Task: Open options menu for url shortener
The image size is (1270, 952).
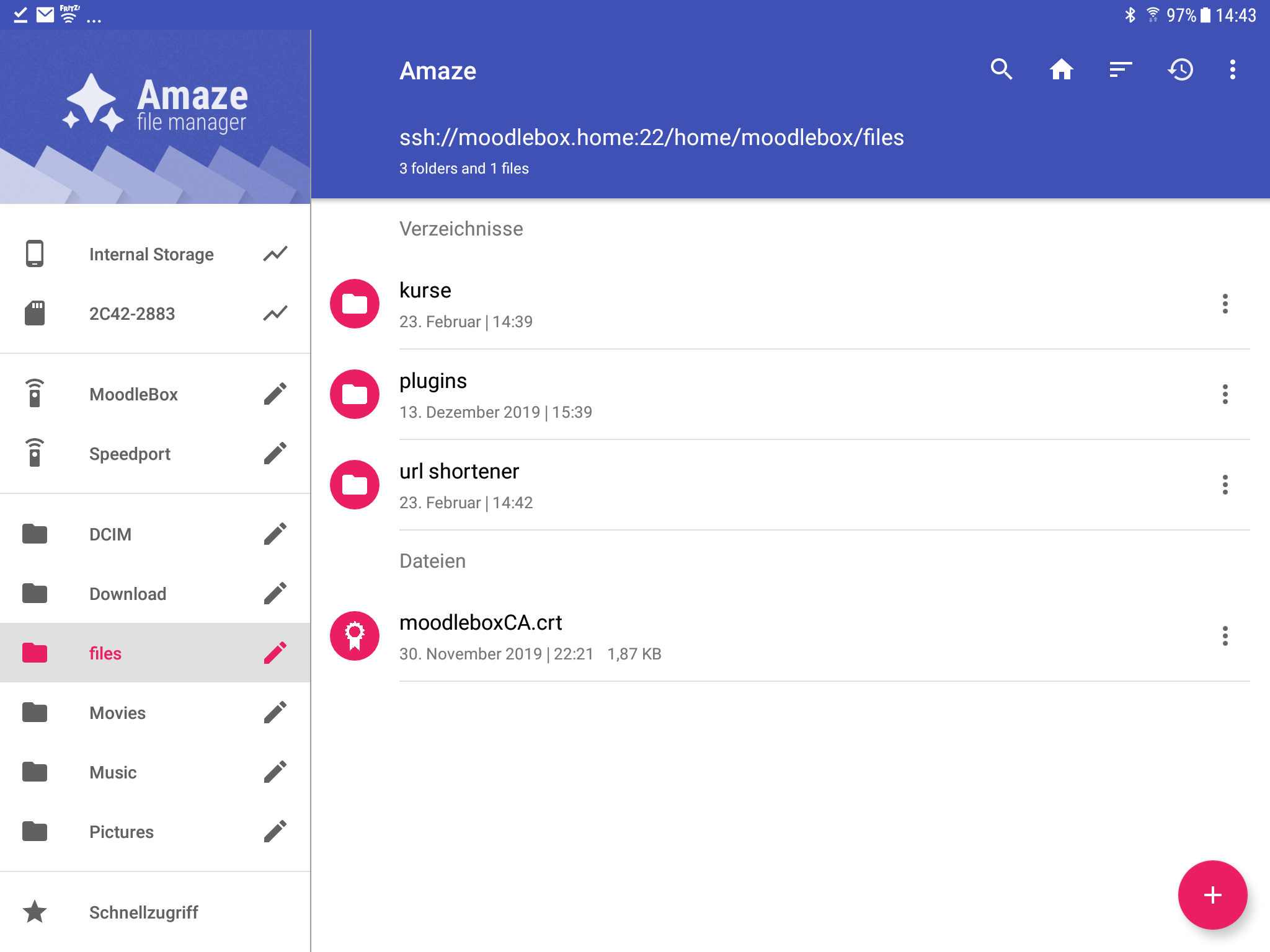Action: click(x=1225, y=485)
